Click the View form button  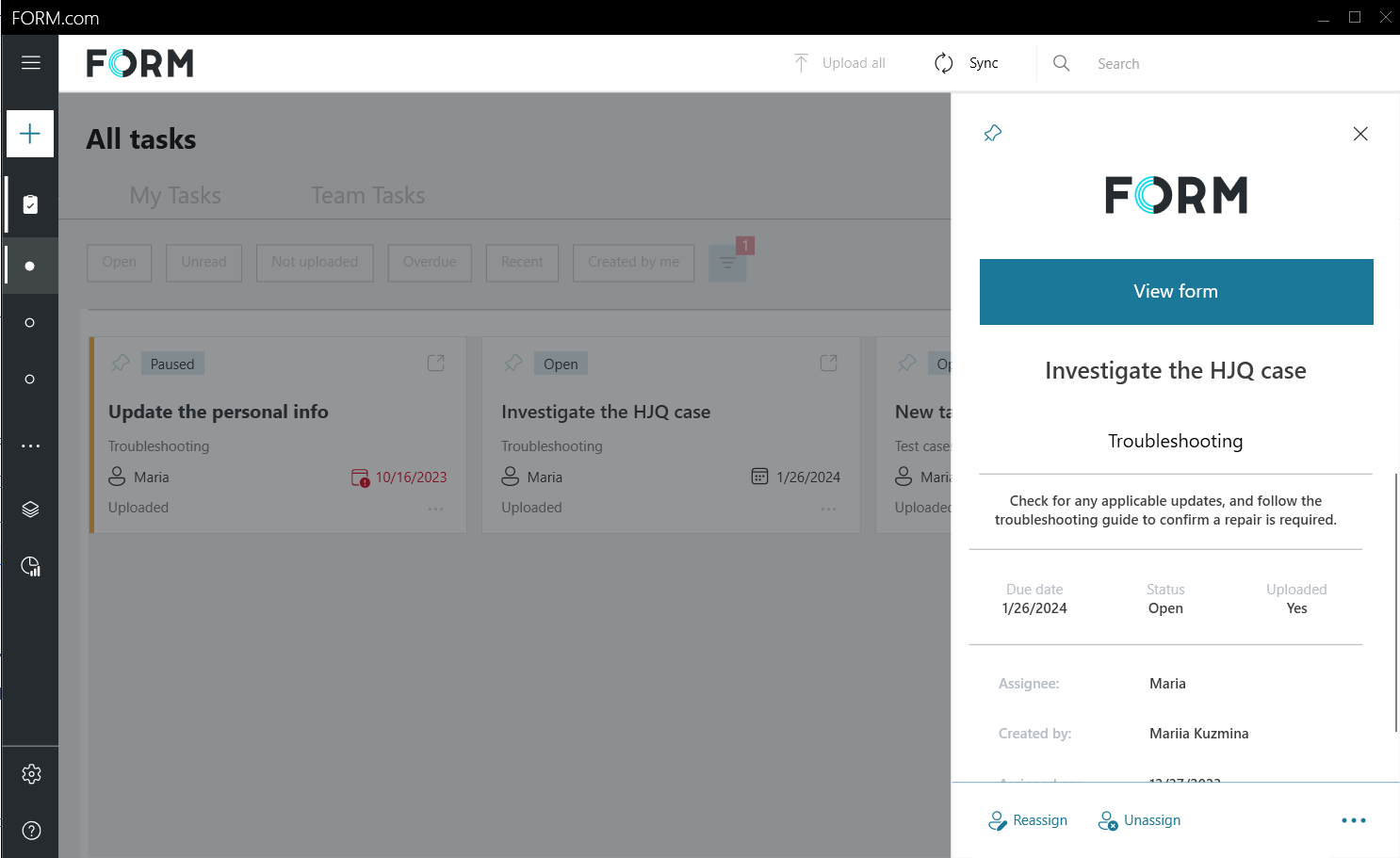click(1176, 292)
